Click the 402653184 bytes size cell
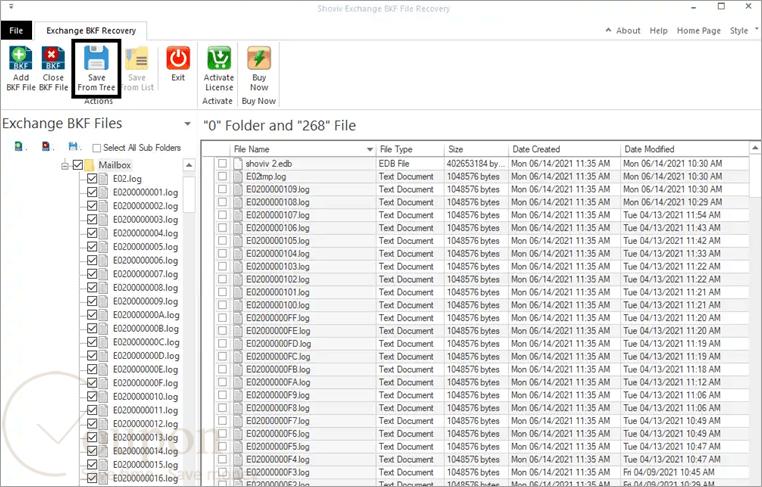 [476, 164]
